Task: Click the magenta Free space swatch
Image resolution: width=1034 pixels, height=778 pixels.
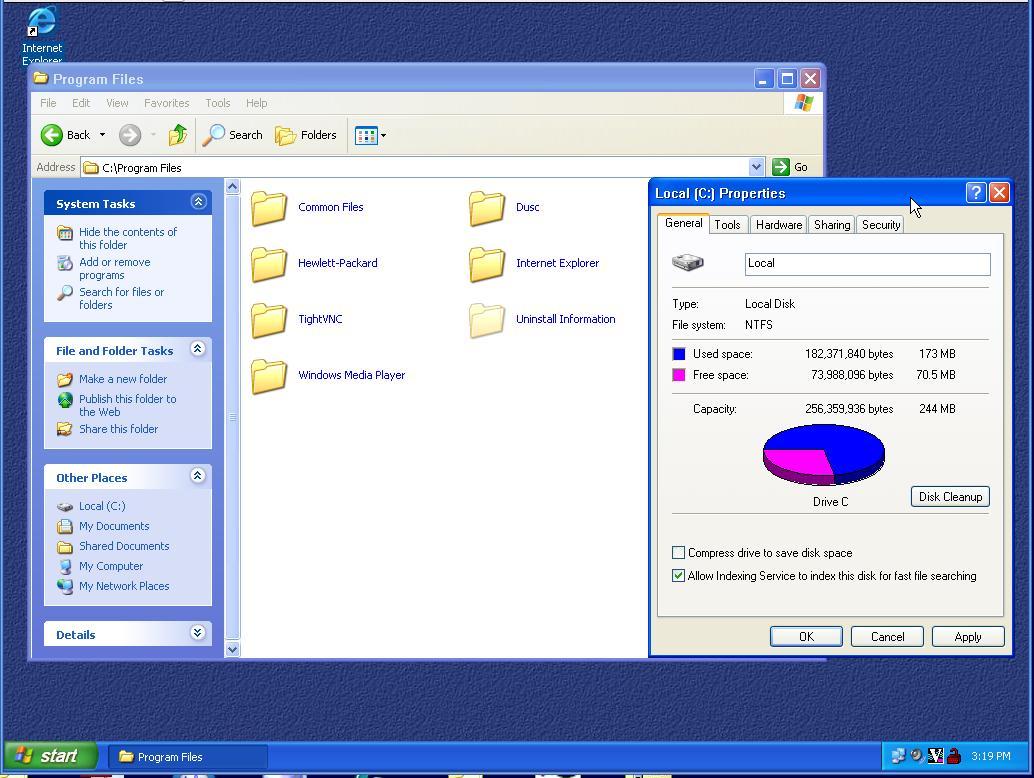Action: click(x=679, y=375)
